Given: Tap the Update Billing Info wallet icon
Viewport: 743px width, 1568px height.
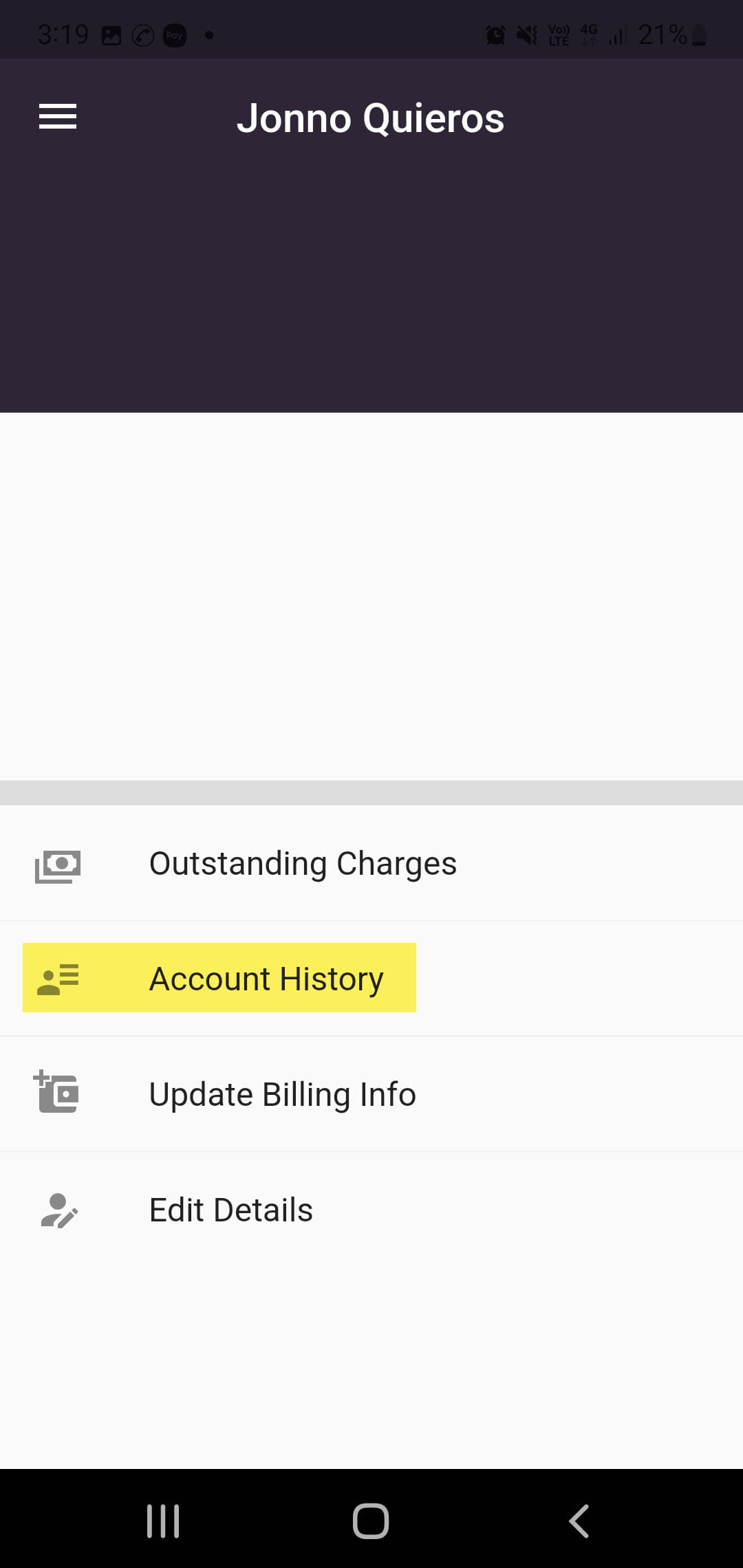Looking at the screenshot, I should pyautogui.click(x=56, y=1092).
